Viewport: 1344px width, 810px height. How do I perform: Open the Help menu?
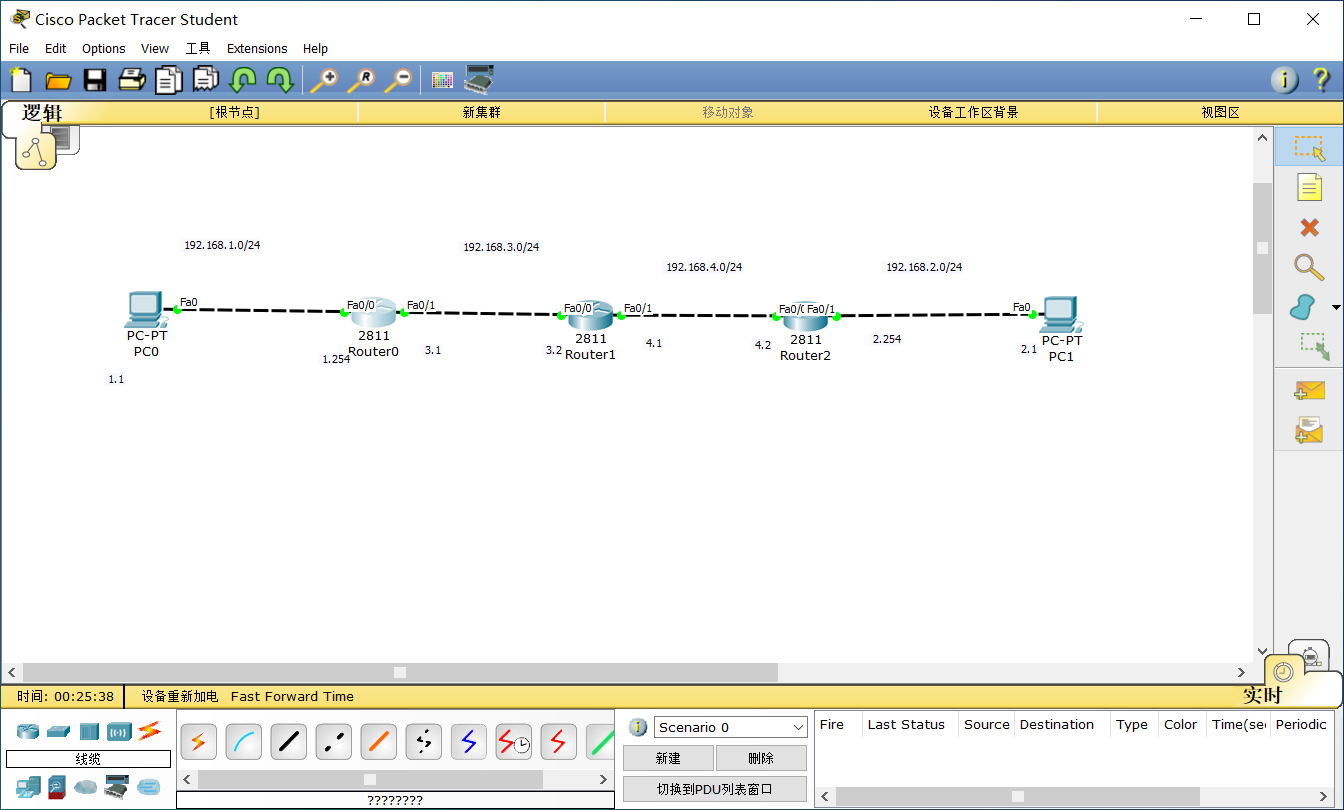(x=315, y=48)
